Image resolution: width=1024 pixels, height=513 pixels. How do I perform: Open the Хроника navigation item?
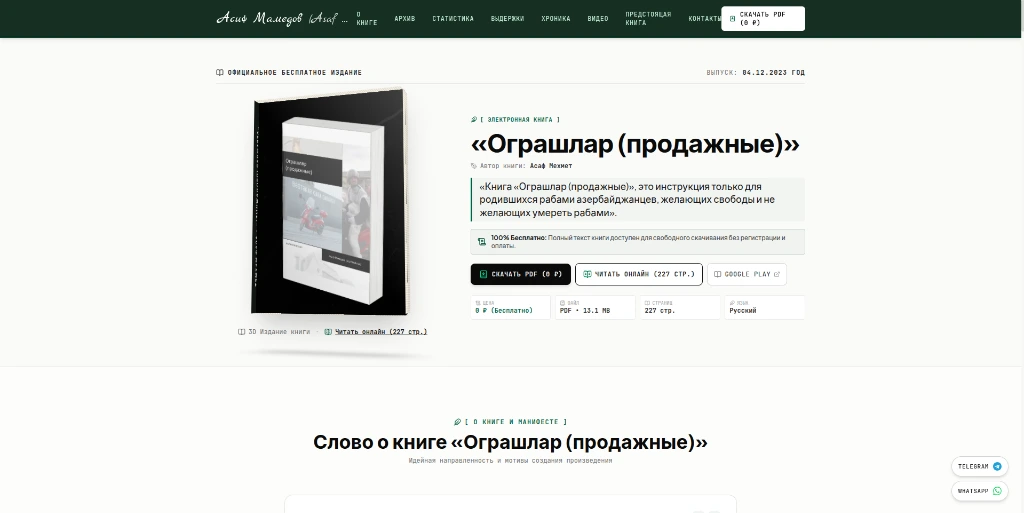coord(555,19)
